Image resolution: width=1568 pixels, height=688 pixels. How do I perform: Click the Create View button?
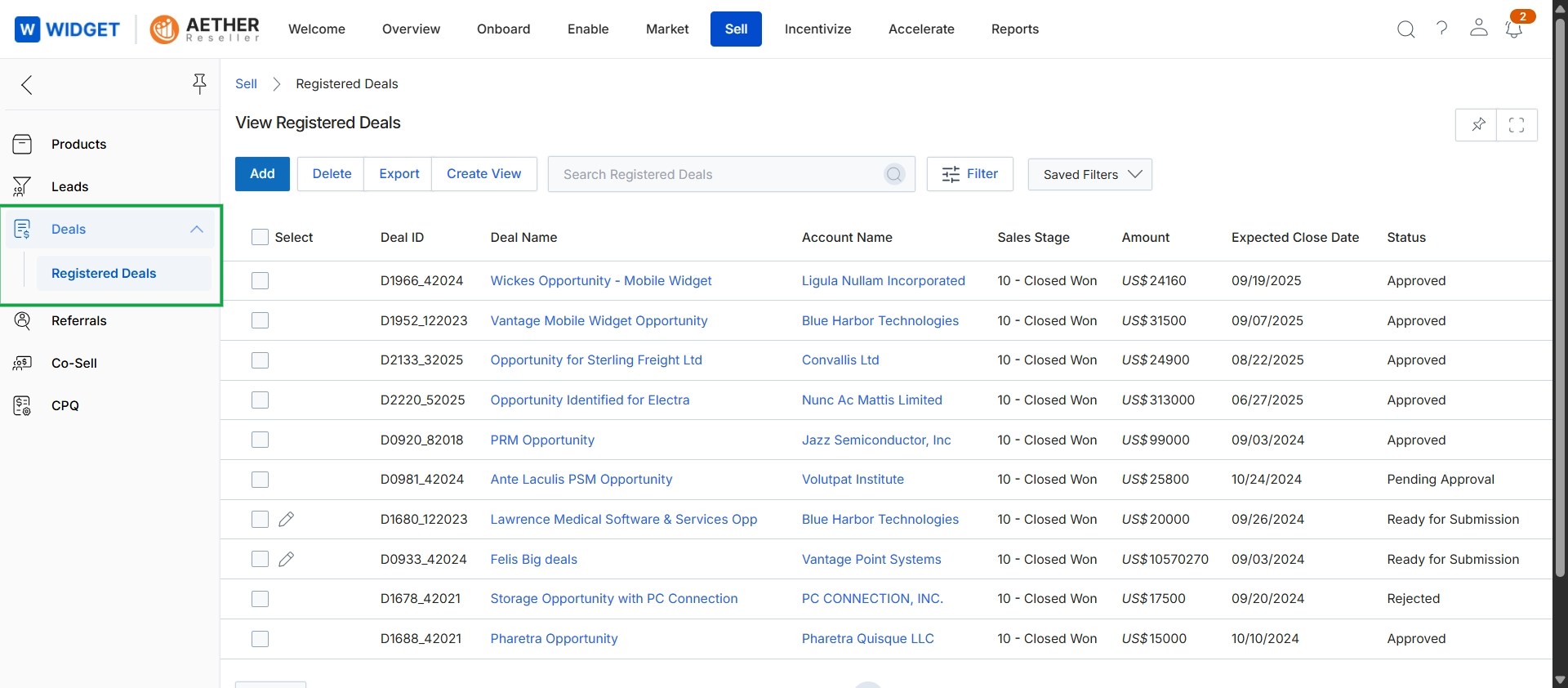pos(484,174)
